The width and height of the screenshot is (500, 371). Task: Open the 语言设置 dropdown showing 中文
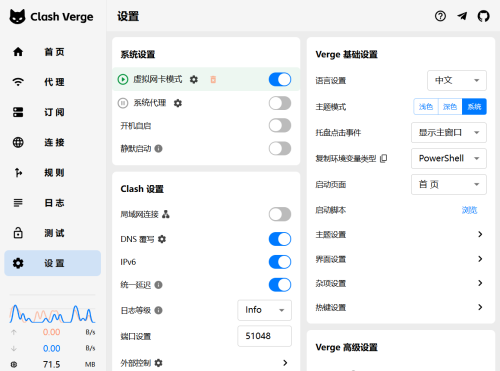coord(457,80)
